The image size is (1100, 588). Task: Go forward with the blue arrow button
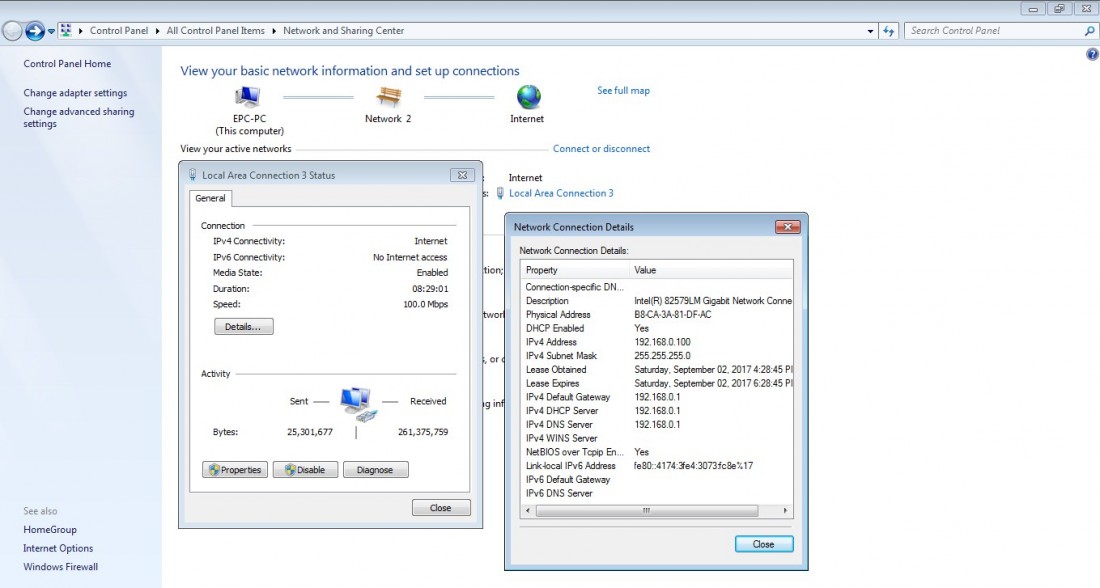pyautogui.click(x=34, y=31)
